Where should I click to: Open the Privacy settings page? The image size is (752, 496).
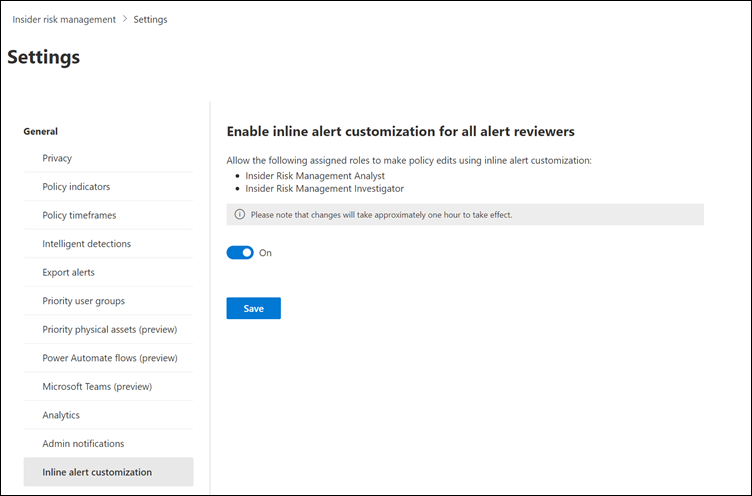pos(57,158)
